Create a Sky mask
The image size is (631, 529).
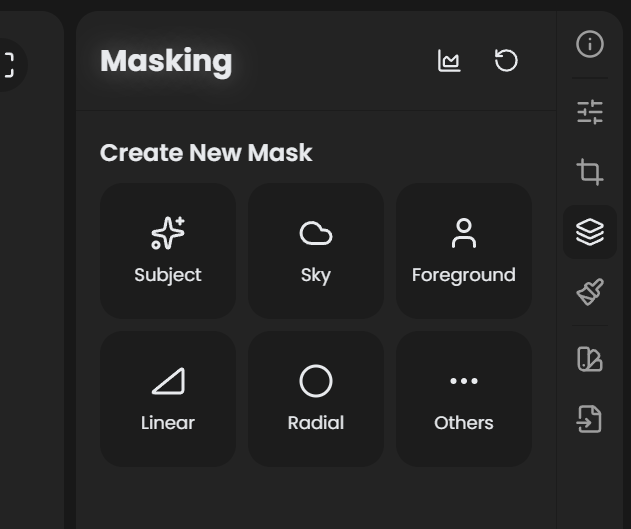[x=316, y=250]
